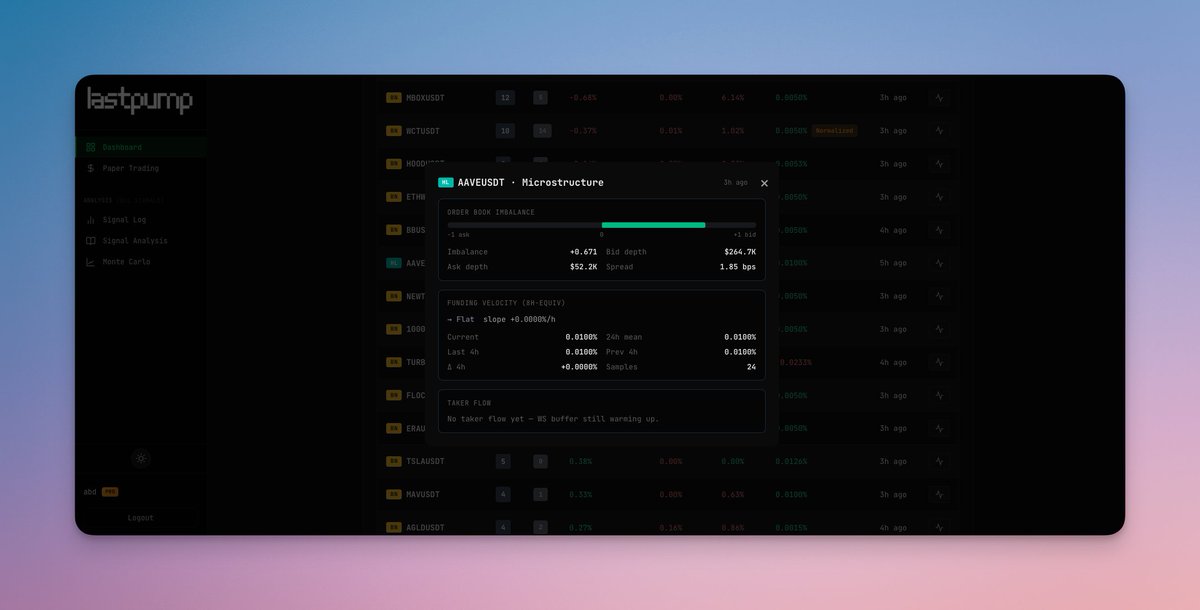The image size is (1200, 610).
Task: Open microstructure chart icon for TSLAUSDT row
Action: pos(939,461)
